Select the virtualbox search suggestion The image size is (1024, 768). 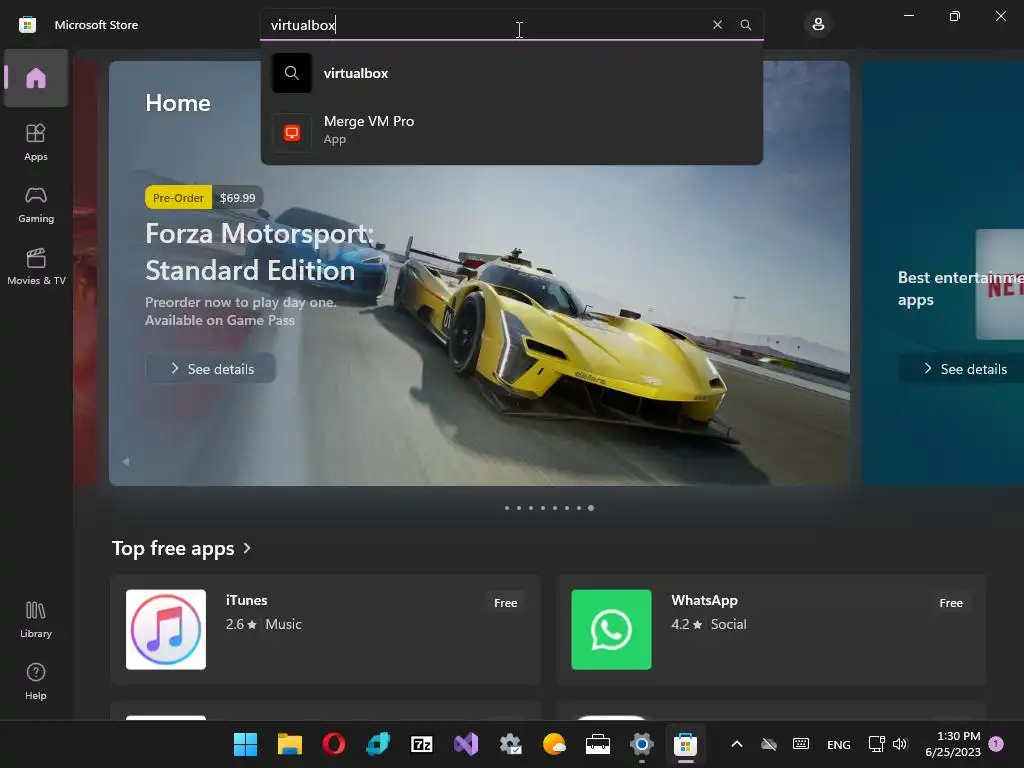511,73
